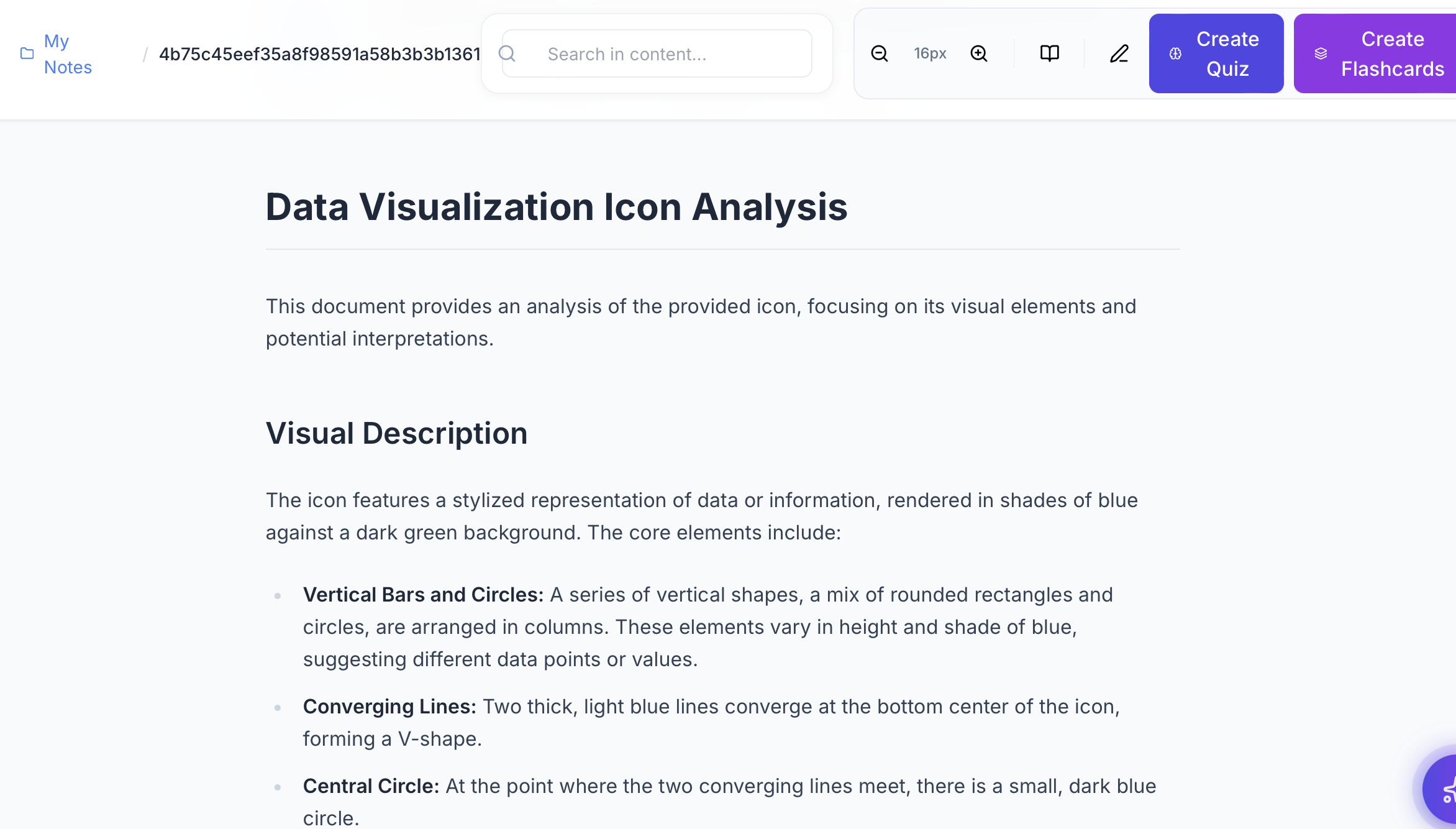Click the stack icon on Create Flashcards
This screenshot has width=1456, height=829.
pyautogui.click(x=1319, y=53)
